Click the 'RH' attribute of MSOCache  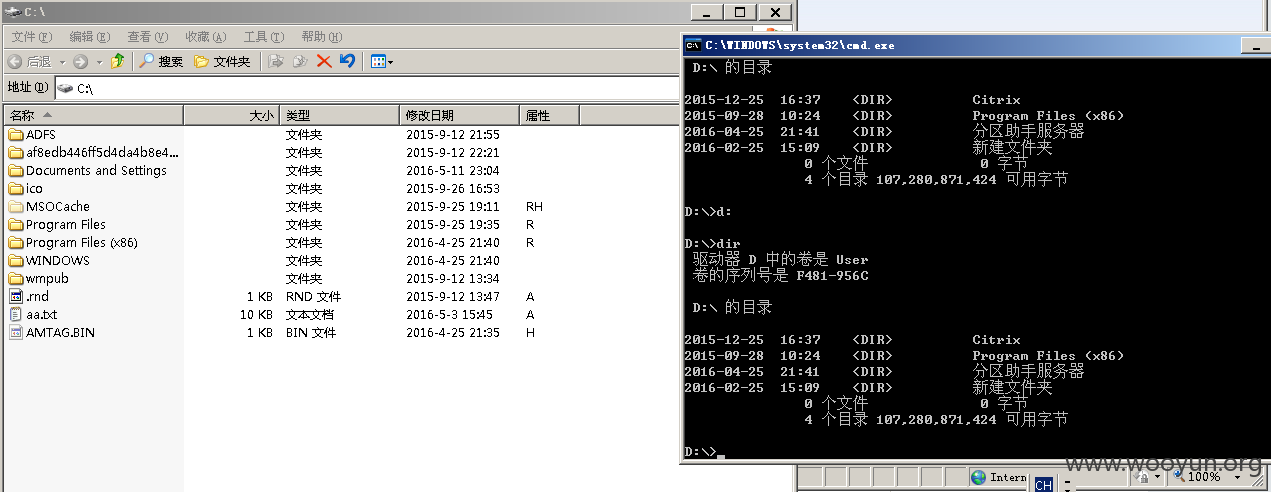pyautogui.click(x=534, y=206)
